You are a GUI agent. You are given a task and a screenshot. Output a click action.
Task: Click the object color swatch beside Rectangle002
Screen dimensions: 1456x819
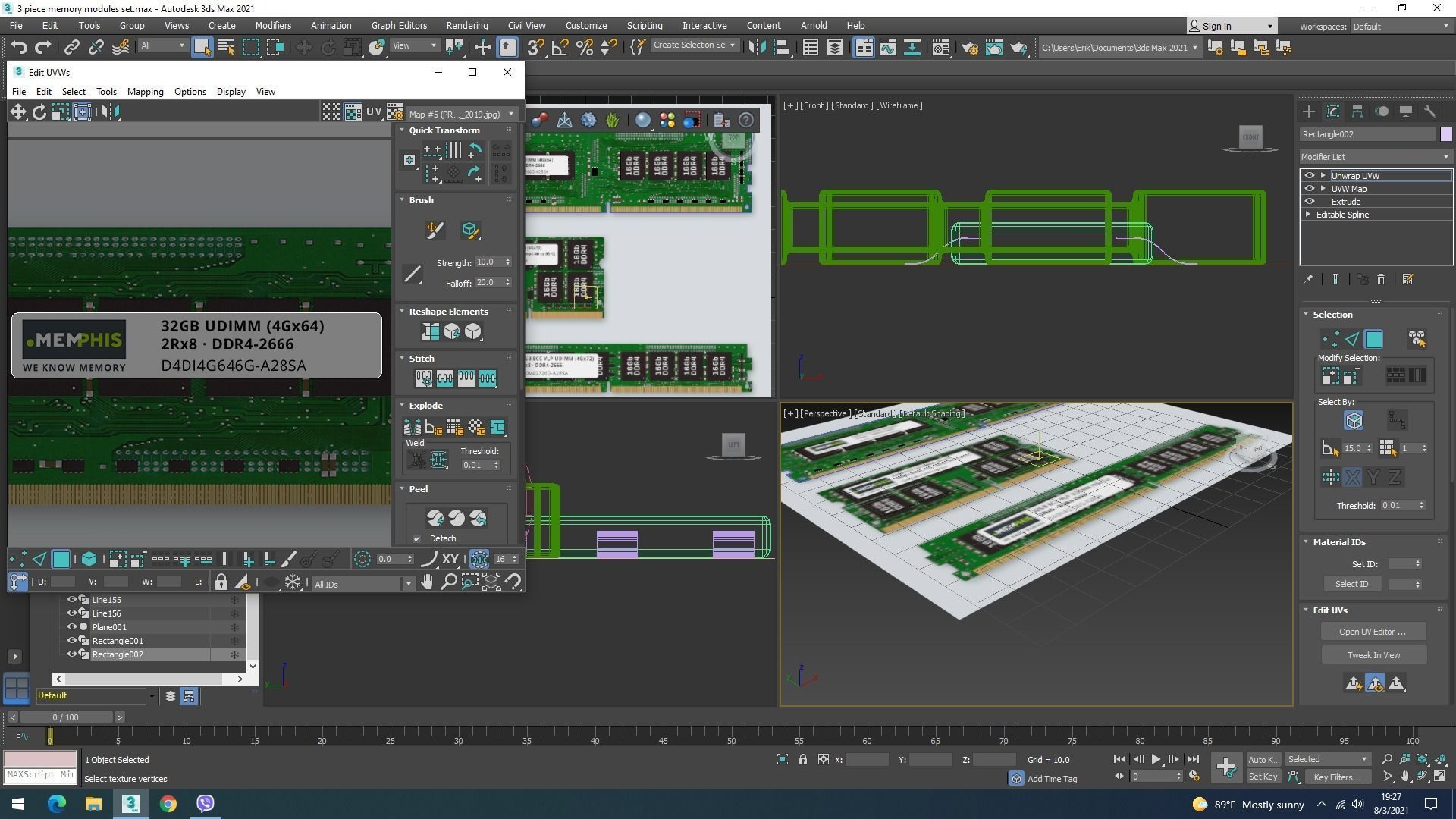(x=1446, y=134)
